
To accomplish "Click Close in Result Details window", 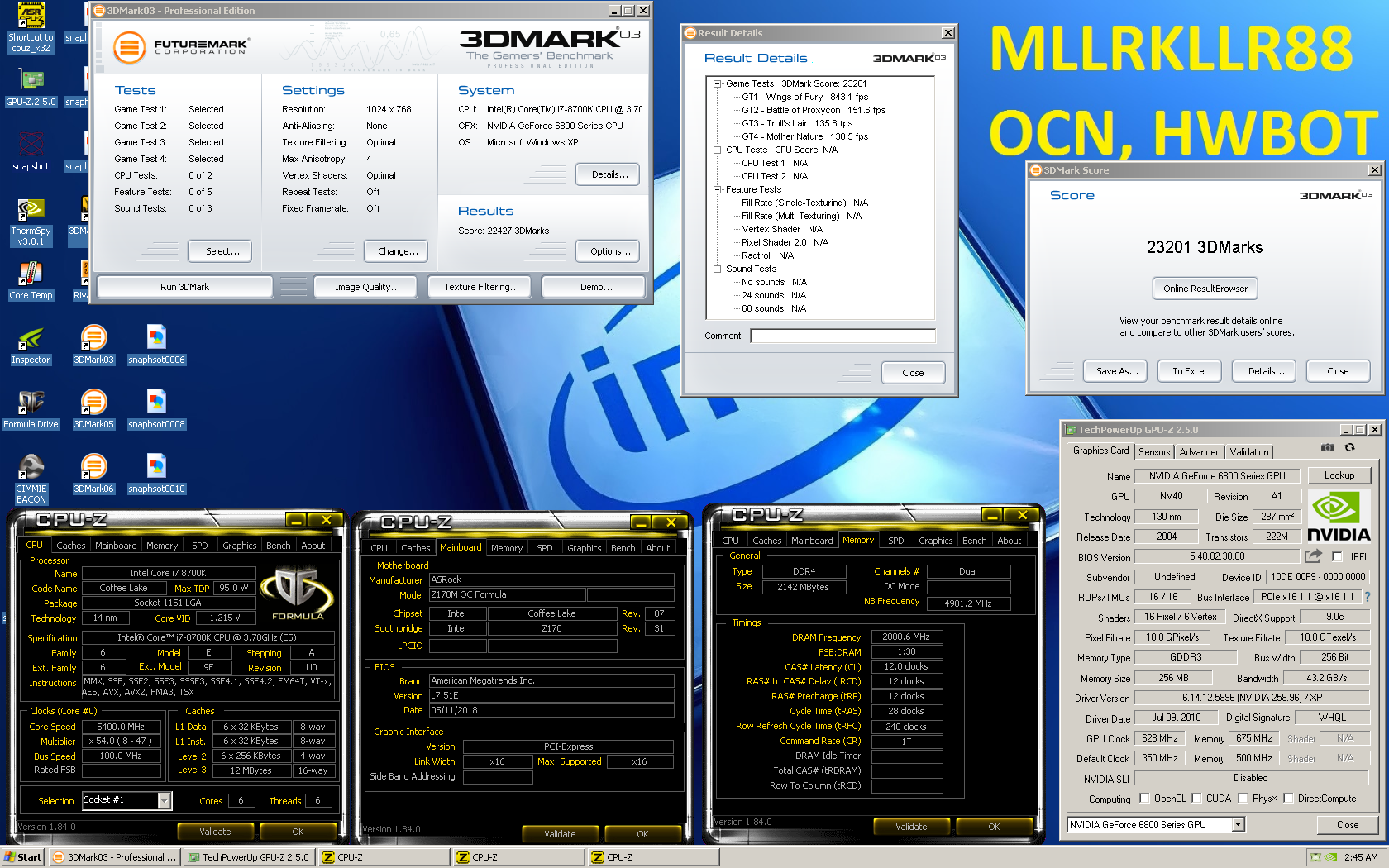I will click(x=913, y=373).
